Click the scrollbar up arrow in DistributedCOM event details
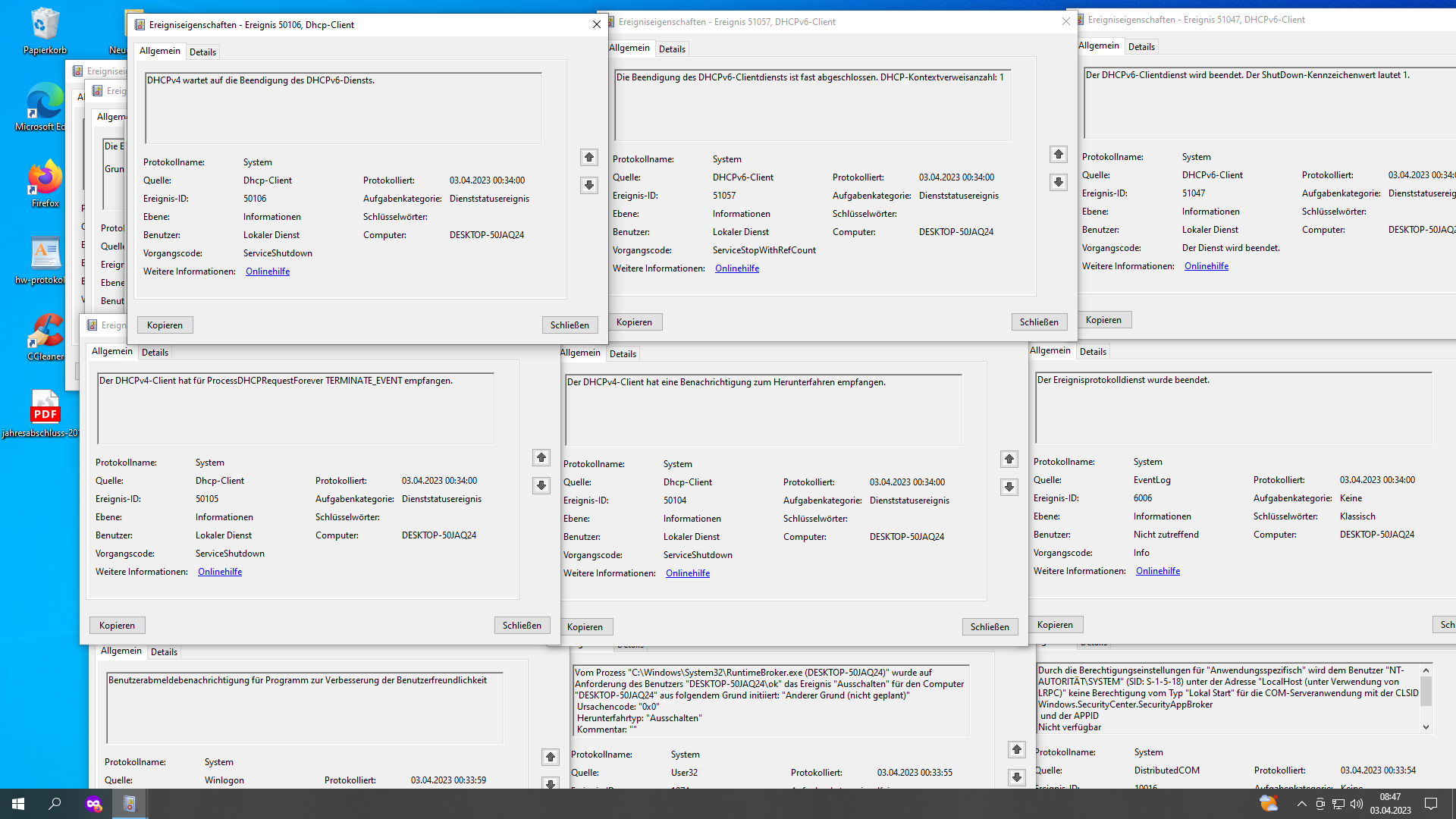The width and height of the screenshot is (1456, 819). point(1425,670)
